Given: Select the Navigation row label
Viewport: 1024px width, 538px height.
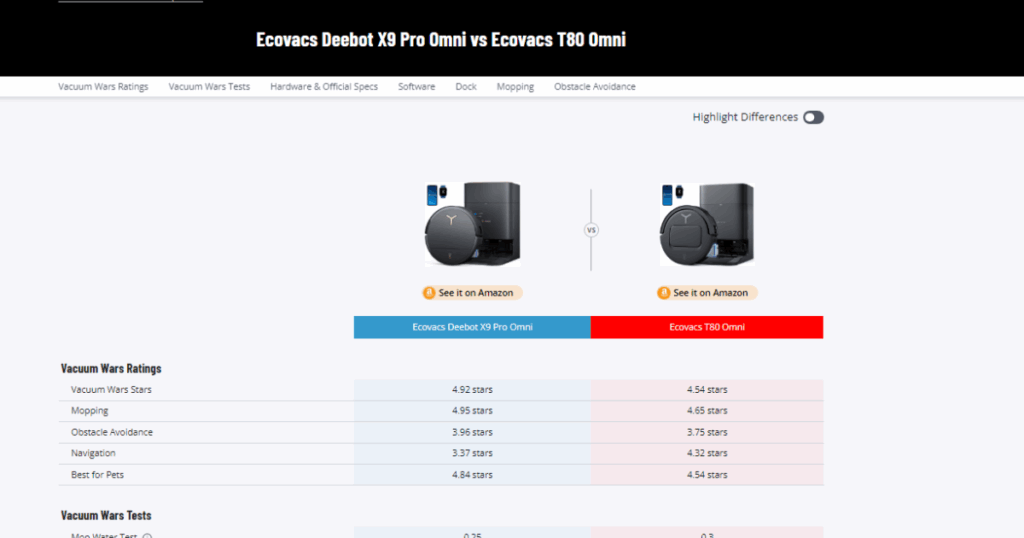Looking at the screenshot, I should pos(93,453).
